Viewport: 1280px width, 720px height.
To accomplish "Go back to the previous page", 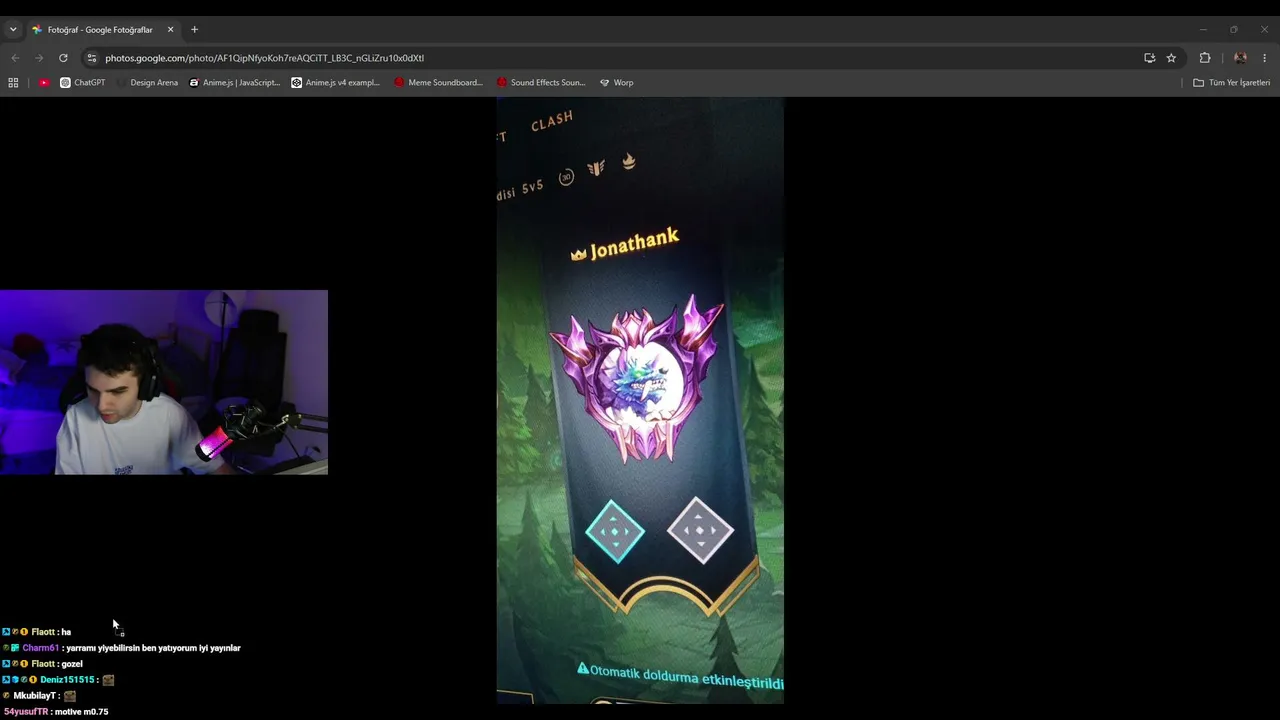I will (15, 58).
